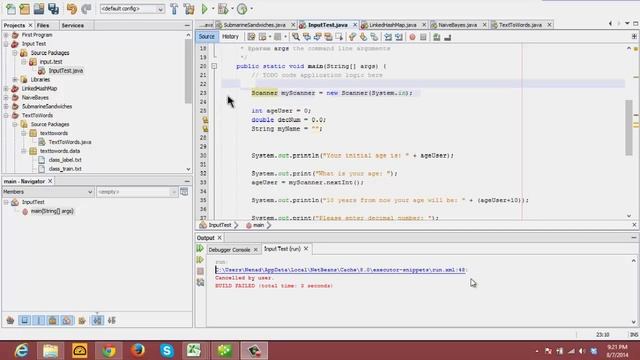
Task: Click the Stop Macro Recording square icon
Action: (423, 37)
